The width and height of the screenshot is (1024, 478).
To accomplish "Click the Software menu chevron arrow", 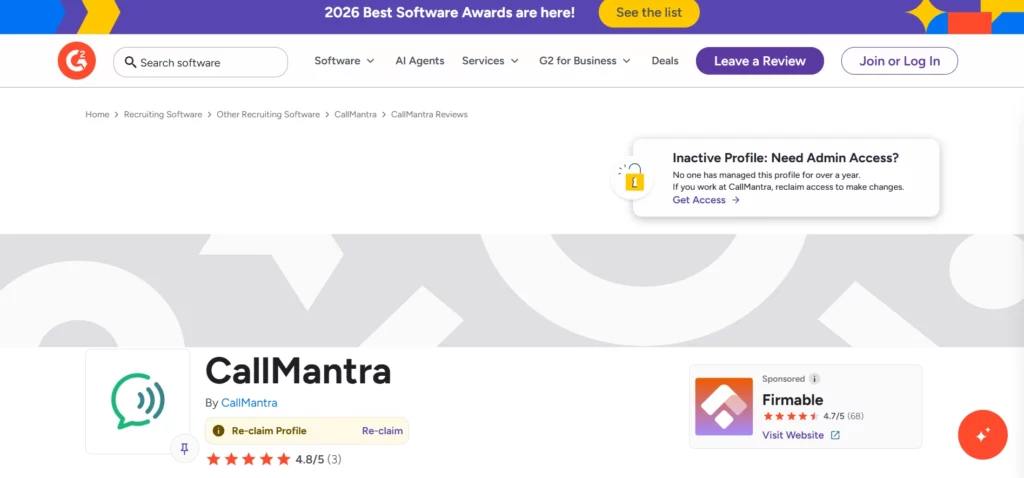I will [370, 61].
